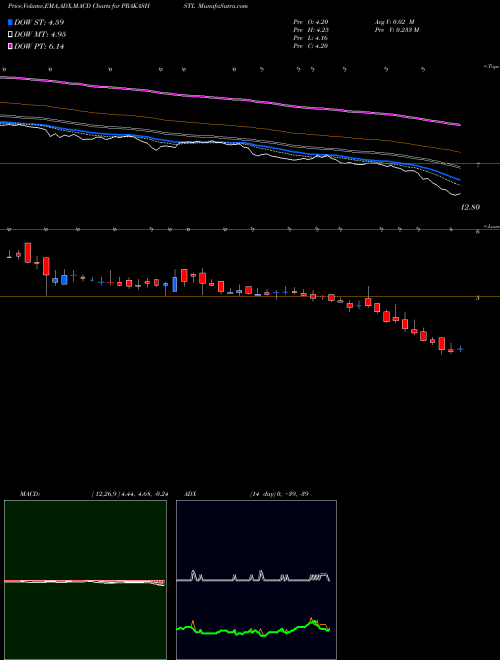This screenshot has width=500, height=660.
Task: Click the 'Pre L: 4.16' low value
Action: pos(311,38)
